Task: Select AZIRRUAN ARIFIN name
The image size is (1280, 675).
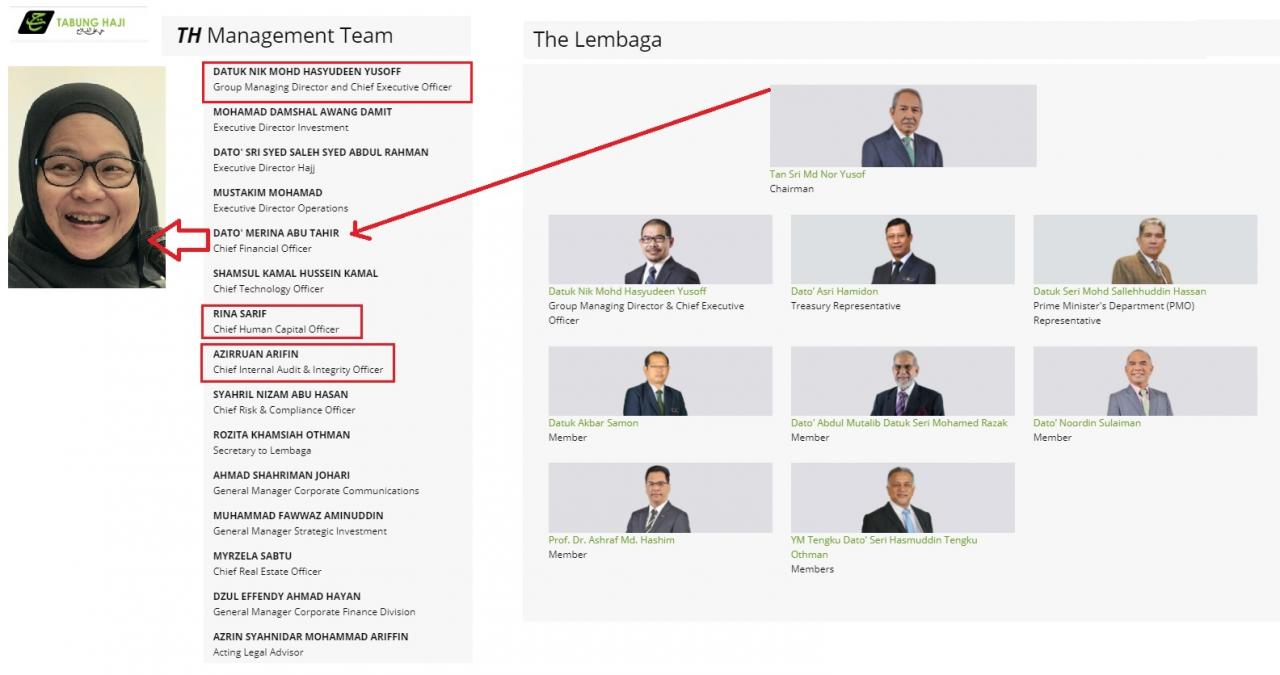Action: click(x=255, y=354)
